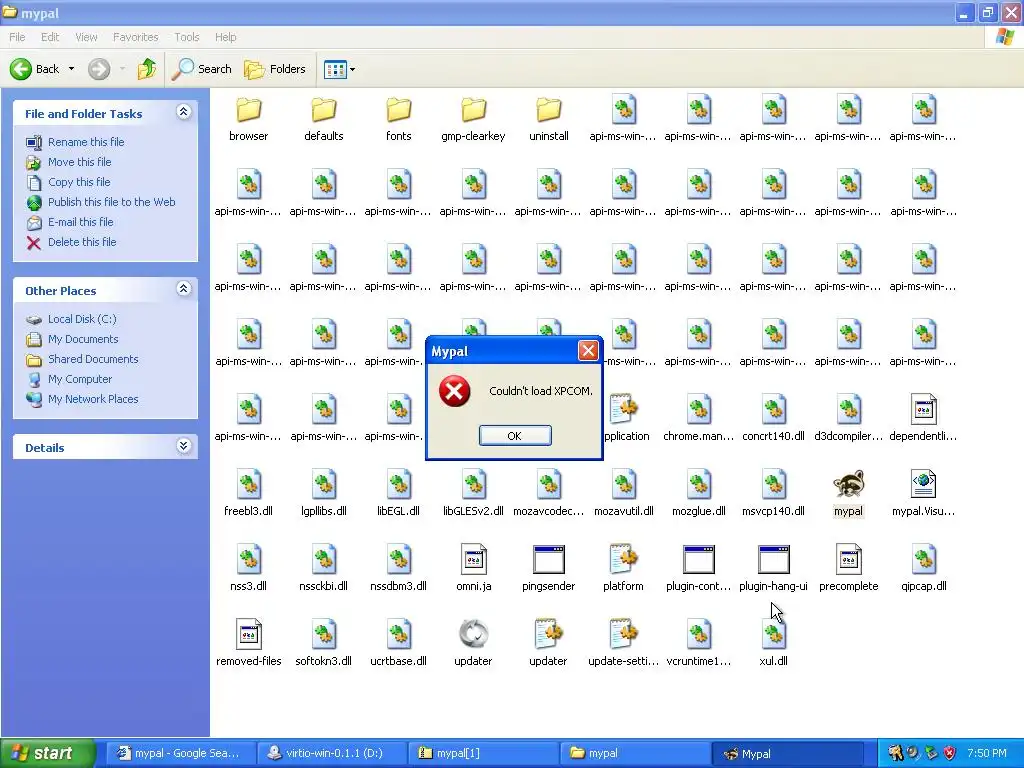The image size is (1024, 768).
Task: Switch to virtio-win-0.1.1 (D:) taskbar window
Action: (332, 753)
